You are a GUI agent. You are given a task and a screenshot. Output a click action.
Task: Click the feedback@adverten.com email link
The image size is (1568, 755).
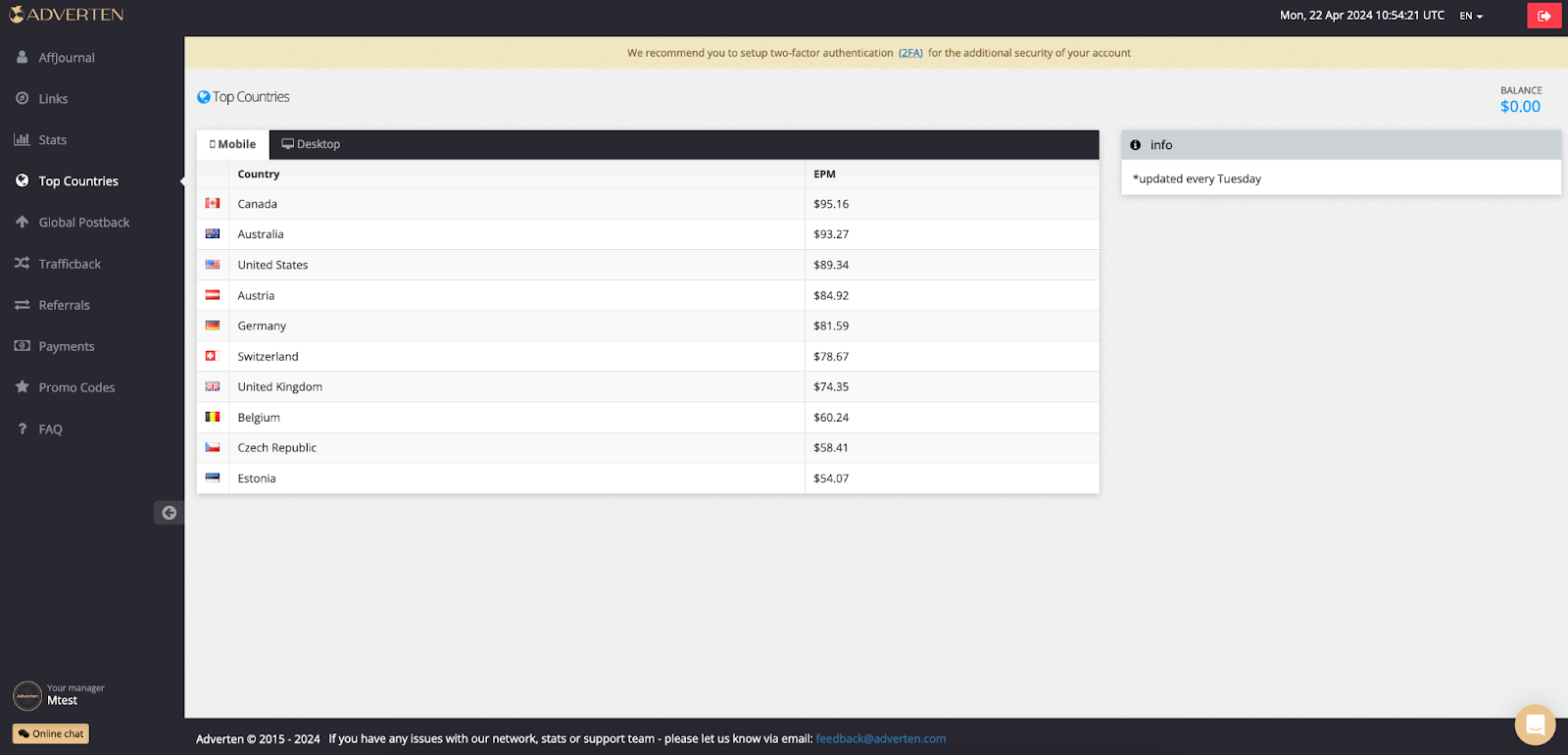click(x=881, y=738)
